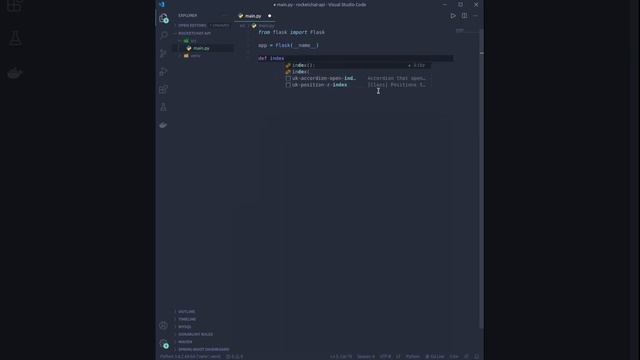Open the Accounts menu icon
This screenshot has height=360, width=640.
tap(163, 325)
